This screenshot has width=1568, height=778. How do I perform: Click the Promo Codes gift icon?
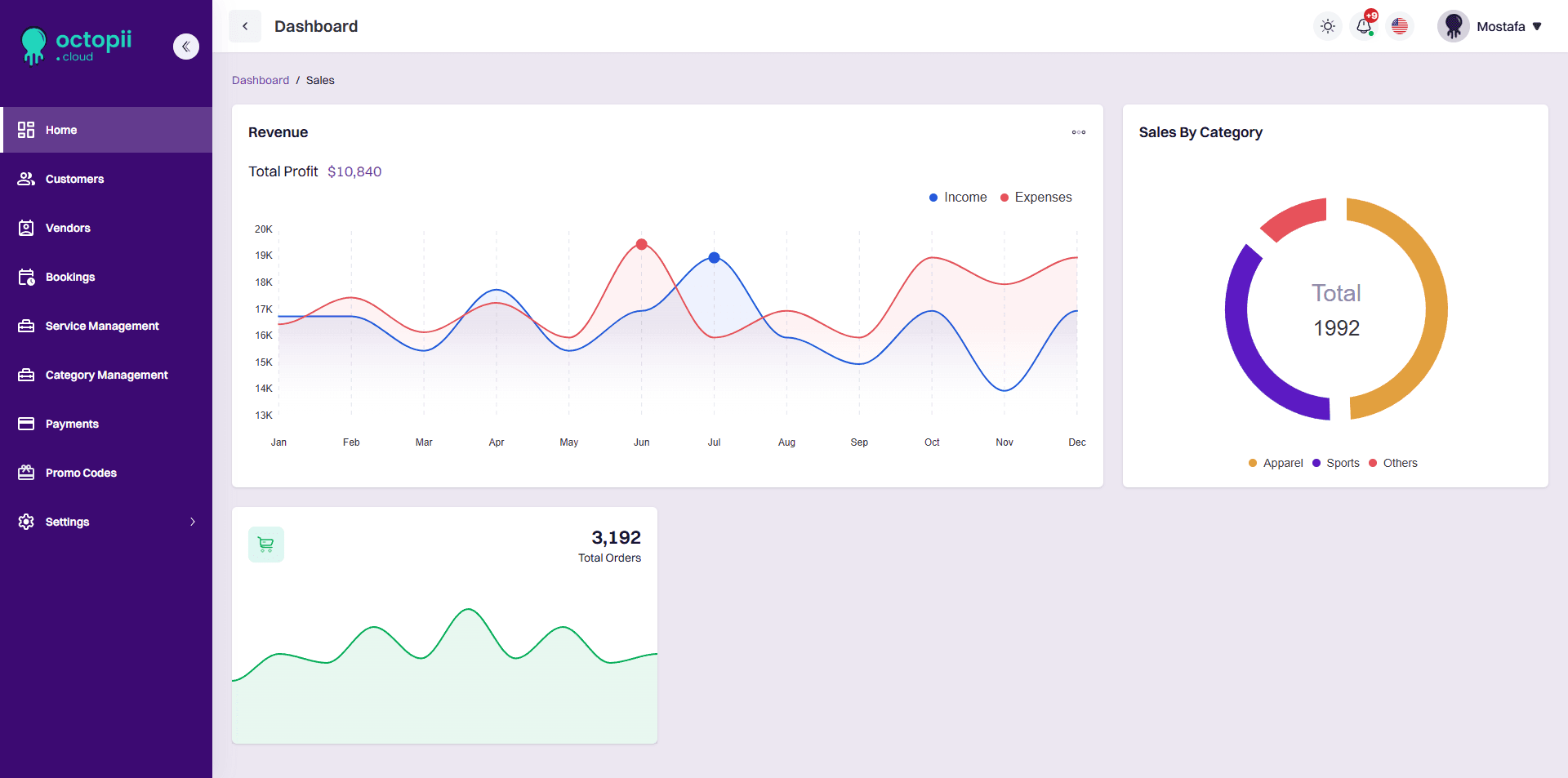(26, 473)
